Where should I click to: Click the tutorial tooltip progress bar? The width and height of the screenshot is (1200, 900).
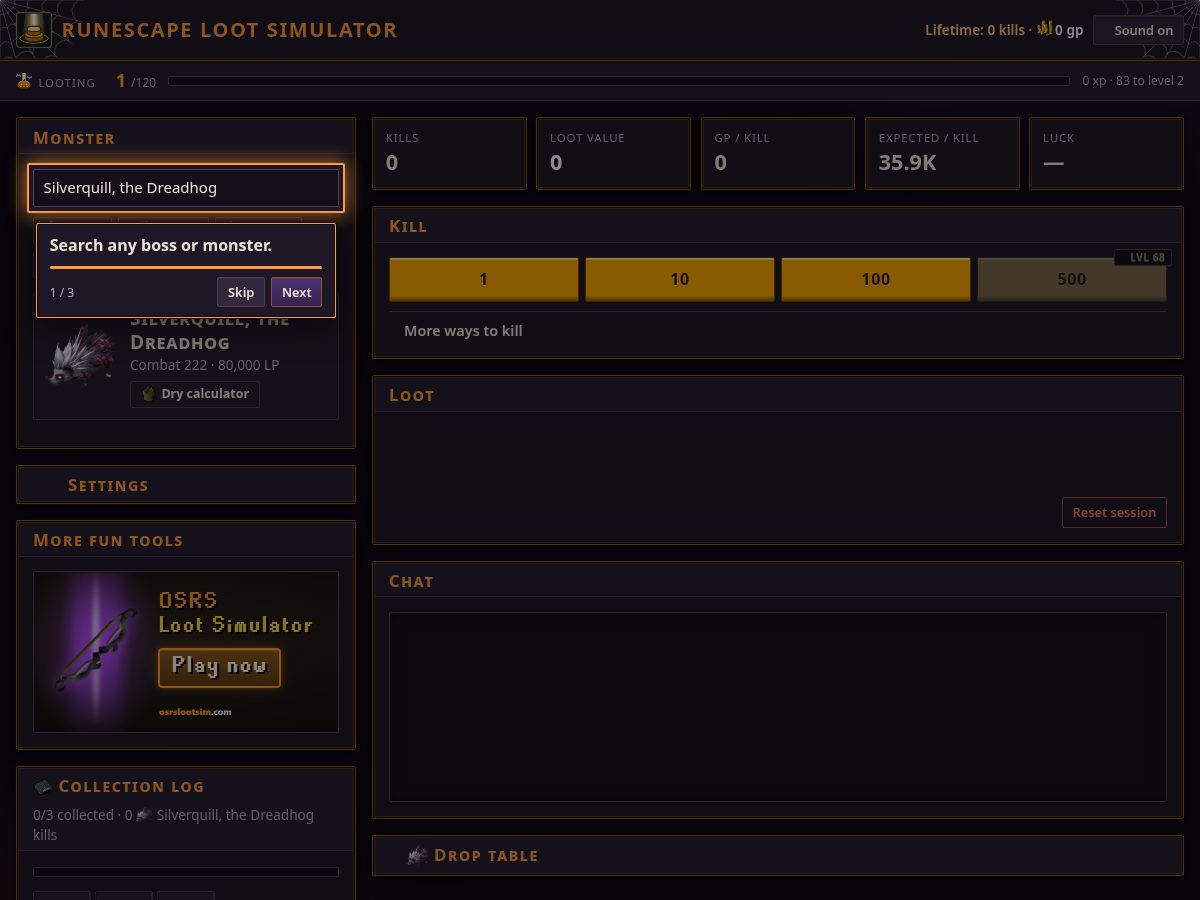(186, 267)
